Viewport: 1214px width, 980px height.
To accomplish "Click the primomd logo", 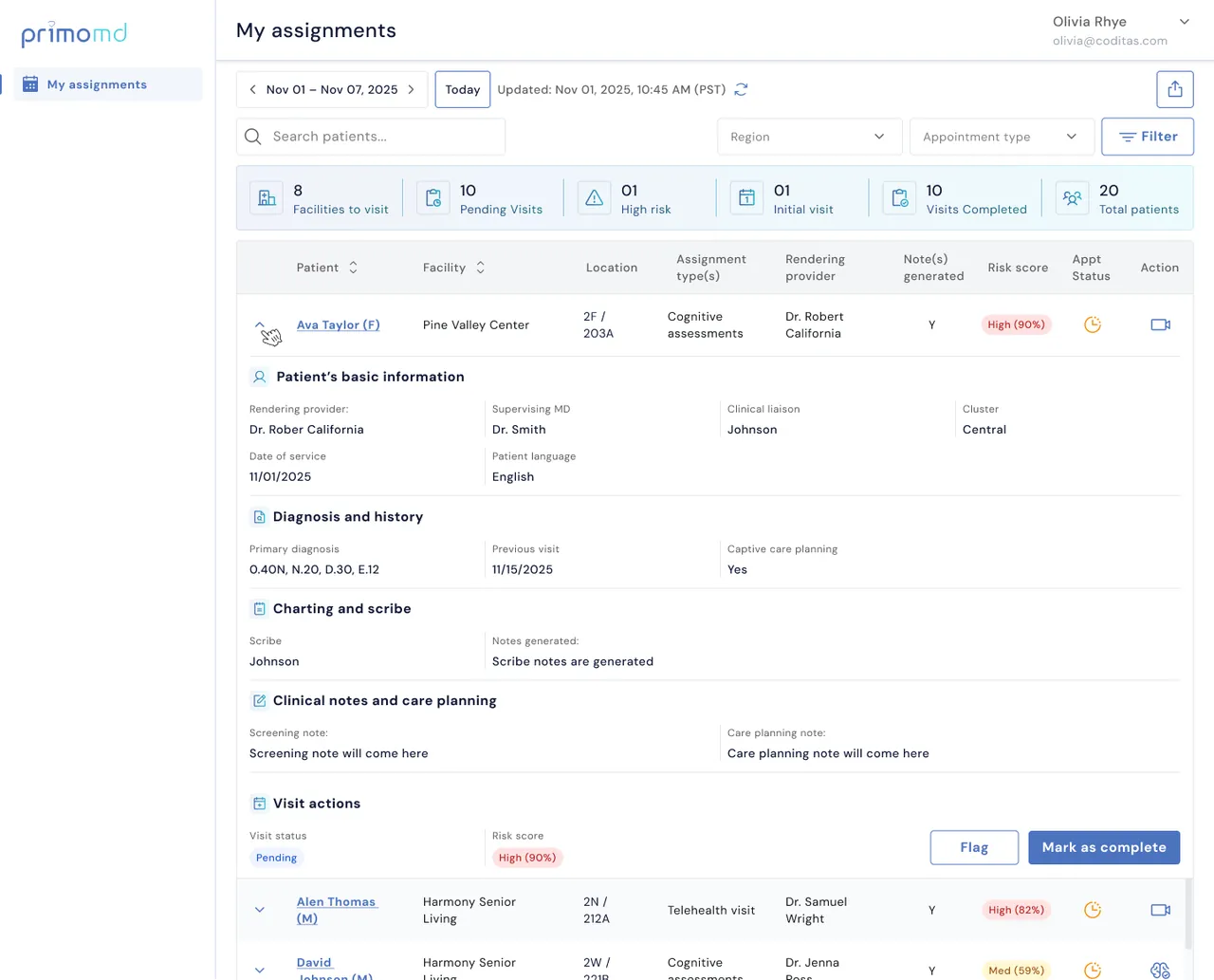I will (x=74, y=34).
